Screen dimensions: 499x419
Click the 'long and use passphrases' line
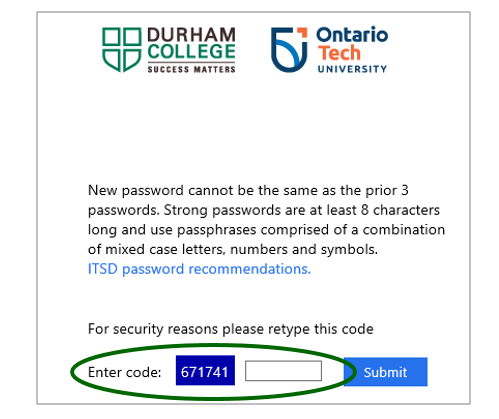pos(266,230)
